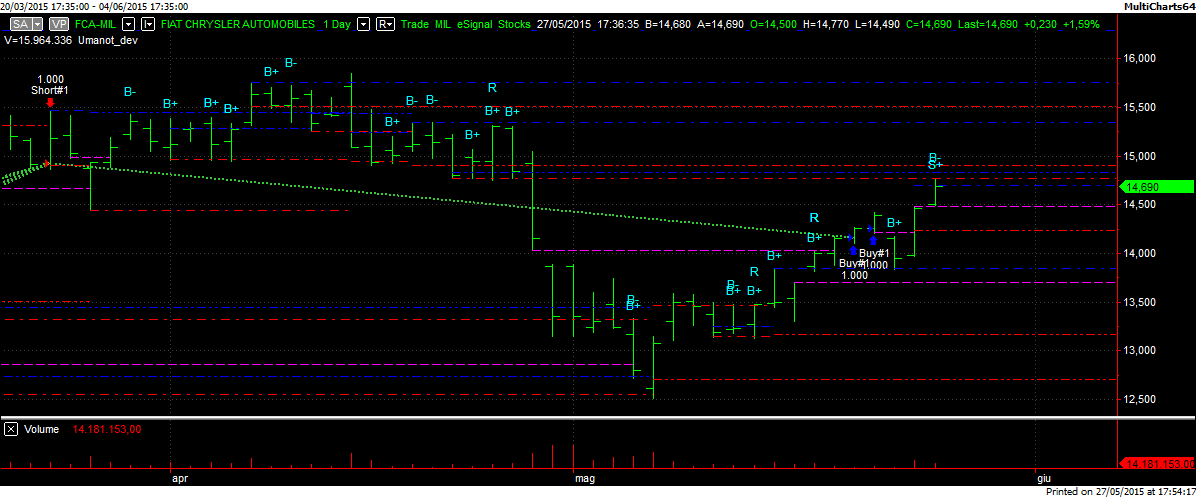Screen dimensions: 1196x497
Task: Click the red volume value tag
Action: [x=1158, y=464]
